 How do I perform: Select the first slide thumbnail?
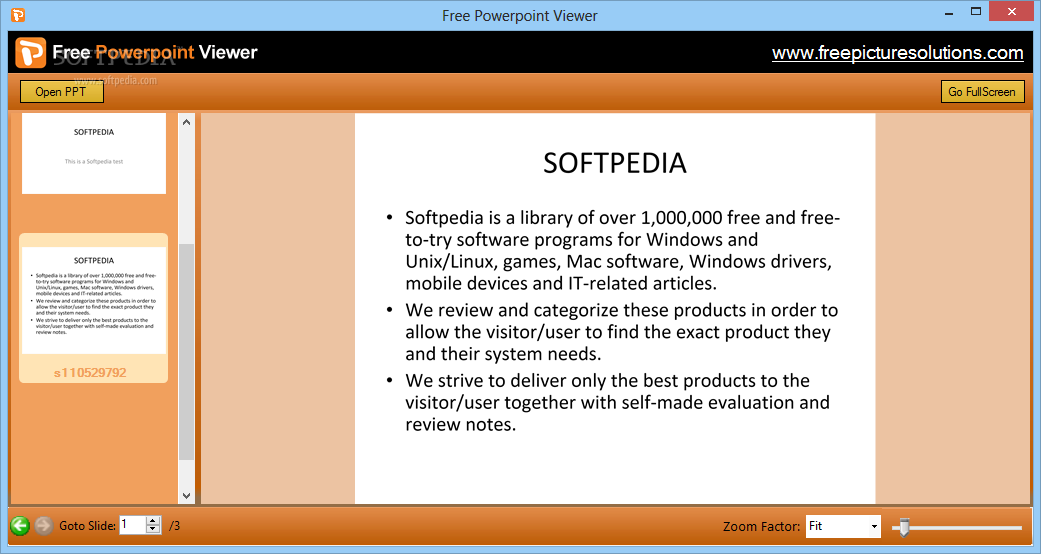coord(94,153)
